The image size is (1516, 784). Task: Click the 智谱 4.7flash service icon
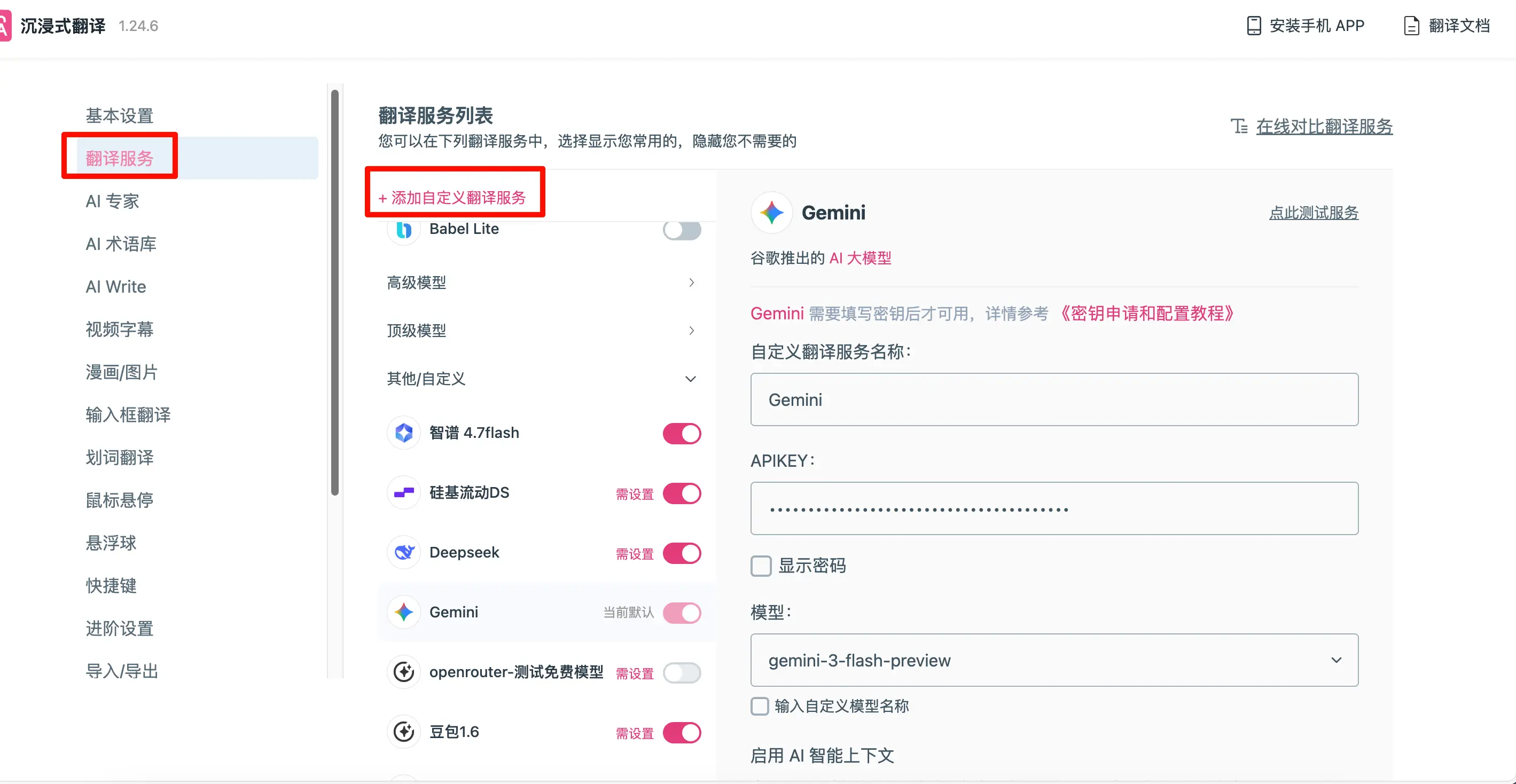404,433
